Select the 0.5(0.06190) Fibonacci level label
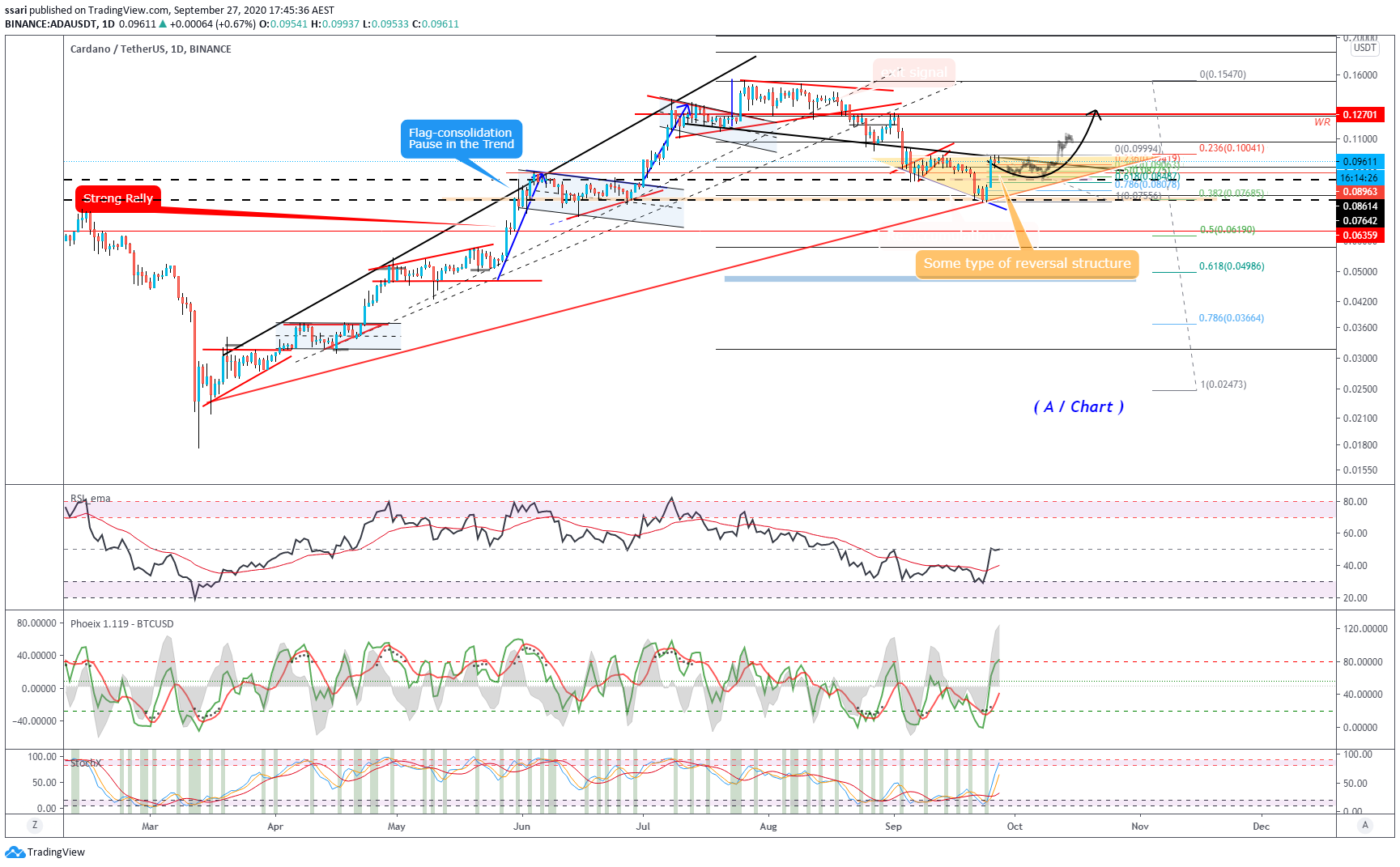 pyautogui.click(x=1228, y=230)
